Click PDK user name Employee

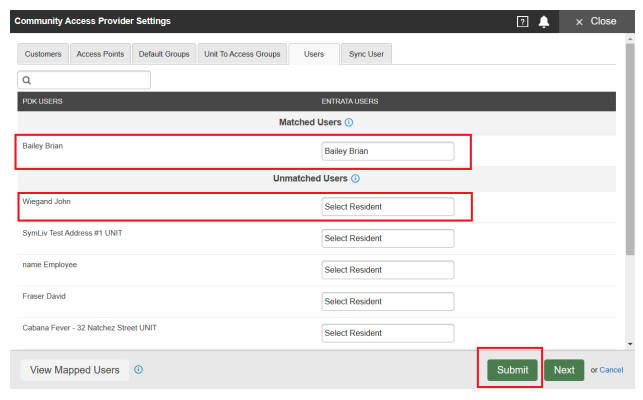pyautogui.click(x=50, y=265)
